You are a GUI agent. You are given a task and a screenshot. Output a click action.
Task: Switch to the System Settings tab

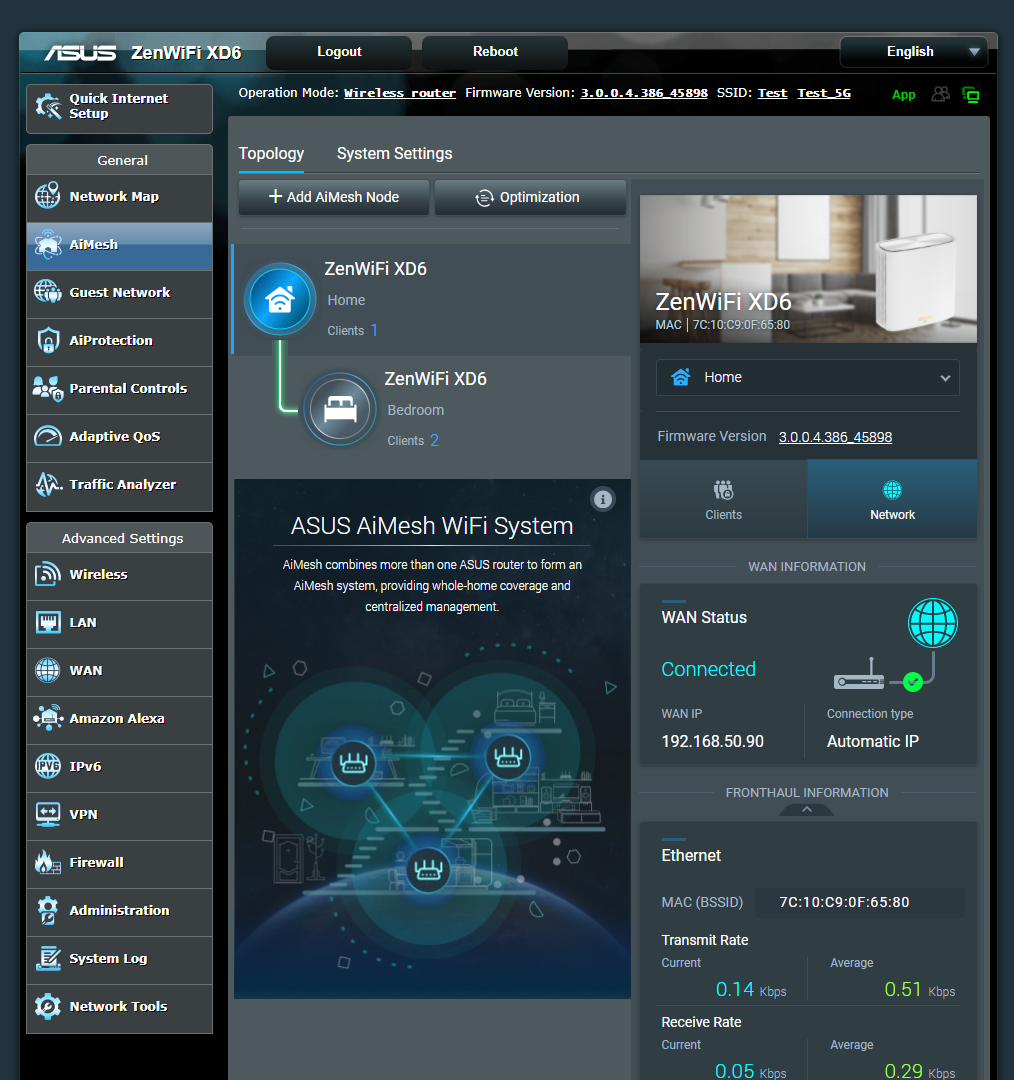pyautogui.click(x=395, y=154)
